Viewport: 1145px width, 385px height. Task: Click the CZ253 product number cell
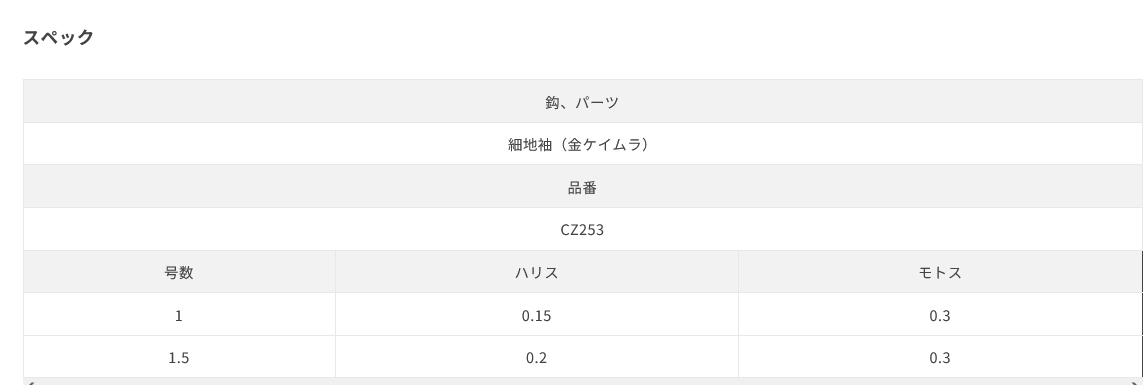[x=583, y=229]
